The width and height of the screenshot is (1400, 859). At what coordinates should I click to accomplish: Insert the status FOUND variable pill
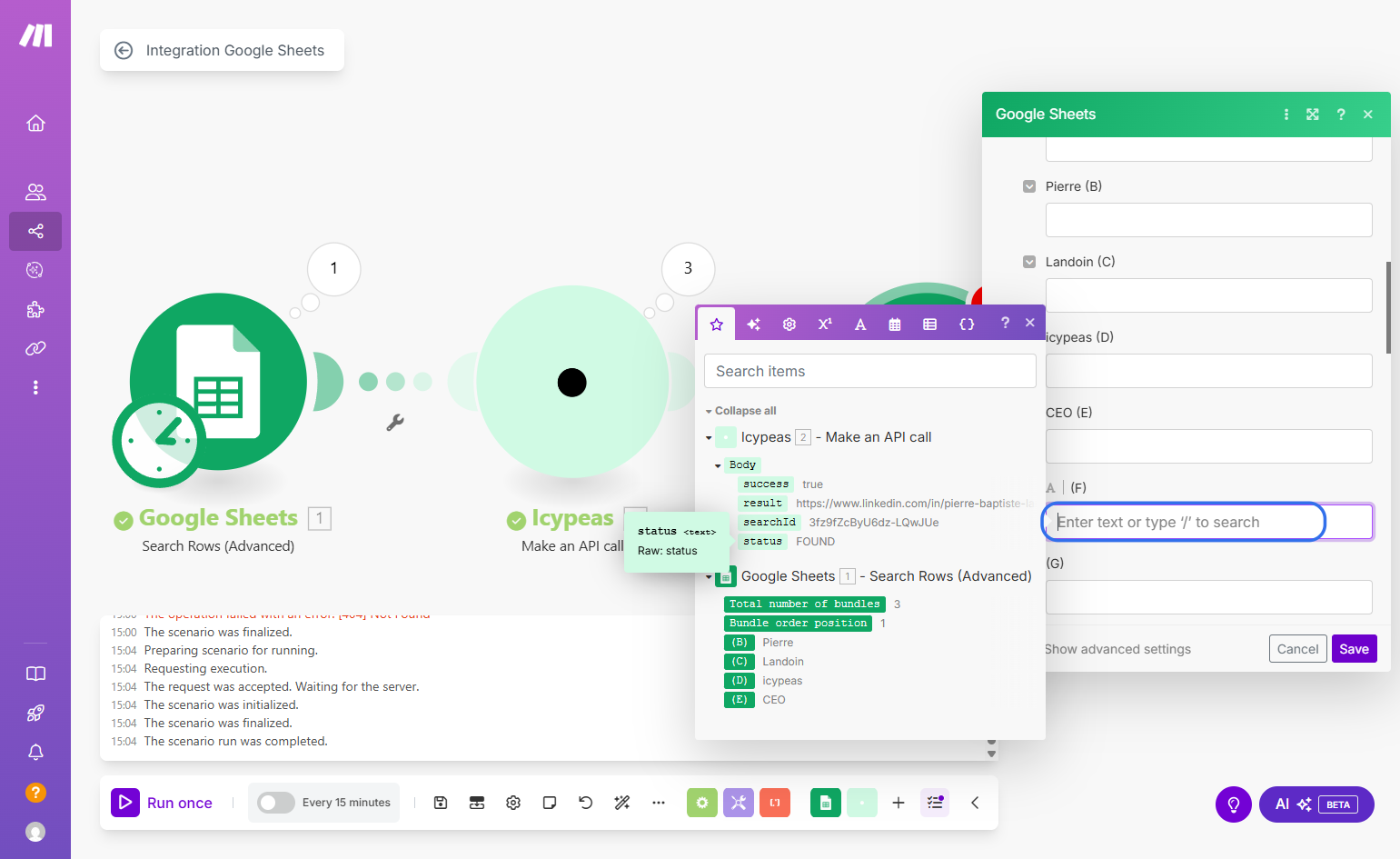pos(762,542)
